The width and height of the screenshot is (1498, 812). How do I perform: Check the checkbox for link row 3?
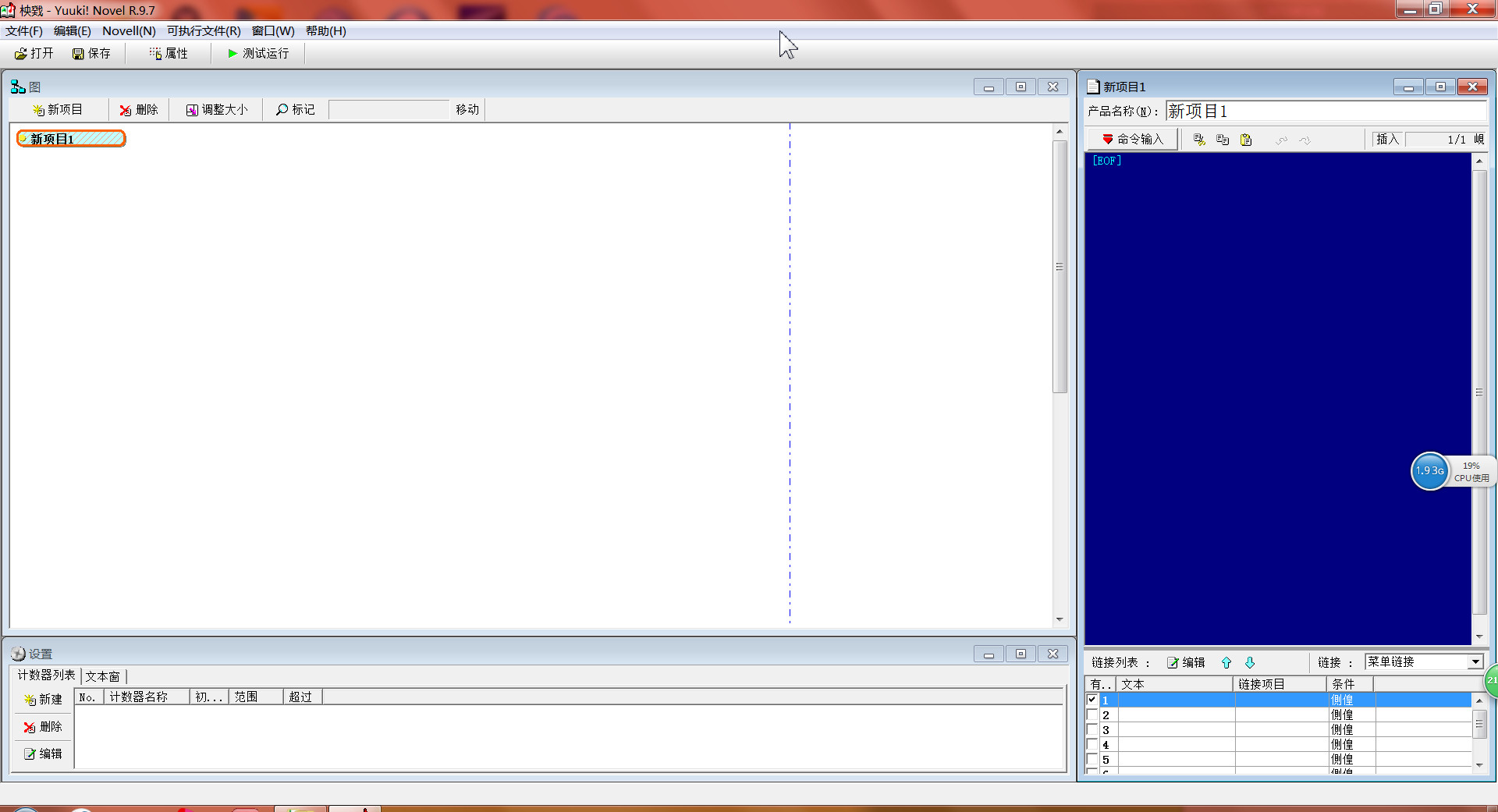coord(1092,729)
